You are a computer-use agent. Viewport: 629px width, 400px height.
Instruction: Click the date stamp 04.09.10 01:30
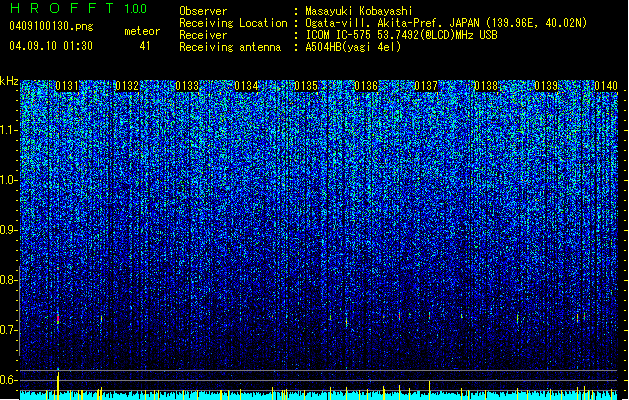(51, 46)
